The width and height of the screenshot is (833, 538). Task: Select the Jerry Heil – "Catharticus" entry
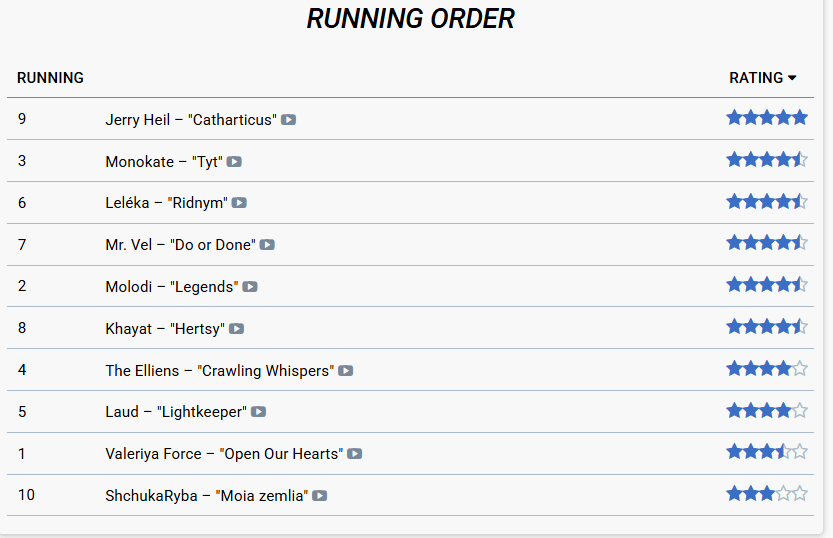click(190, 120)
